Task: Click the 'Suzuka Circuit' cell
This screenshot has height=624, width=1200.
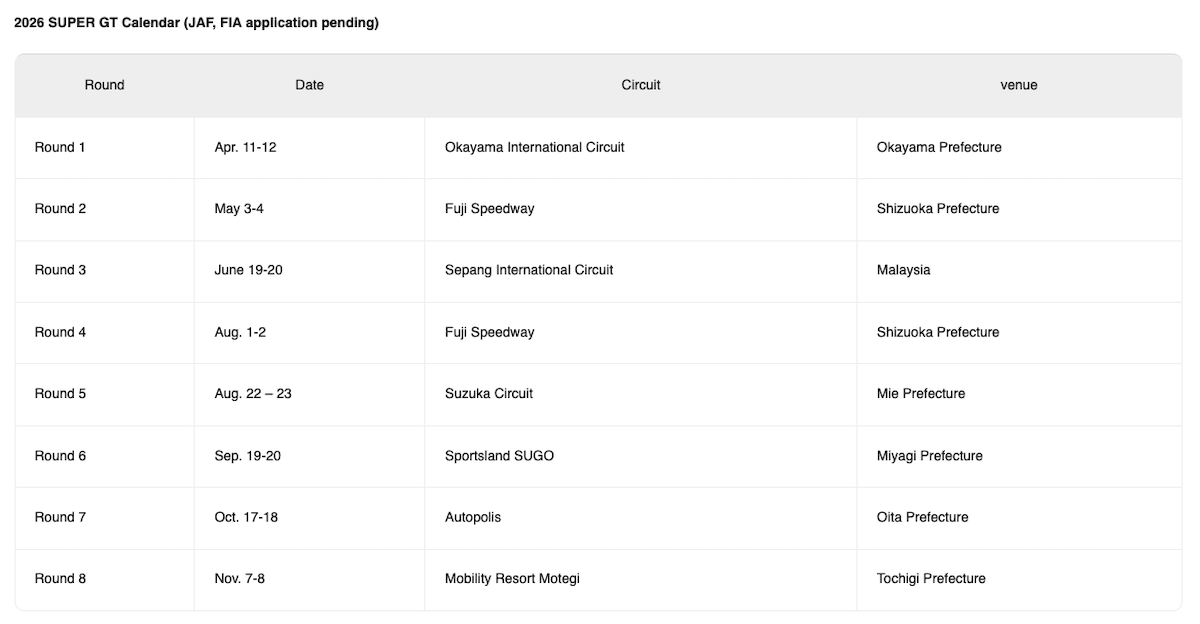Action: 641,394
